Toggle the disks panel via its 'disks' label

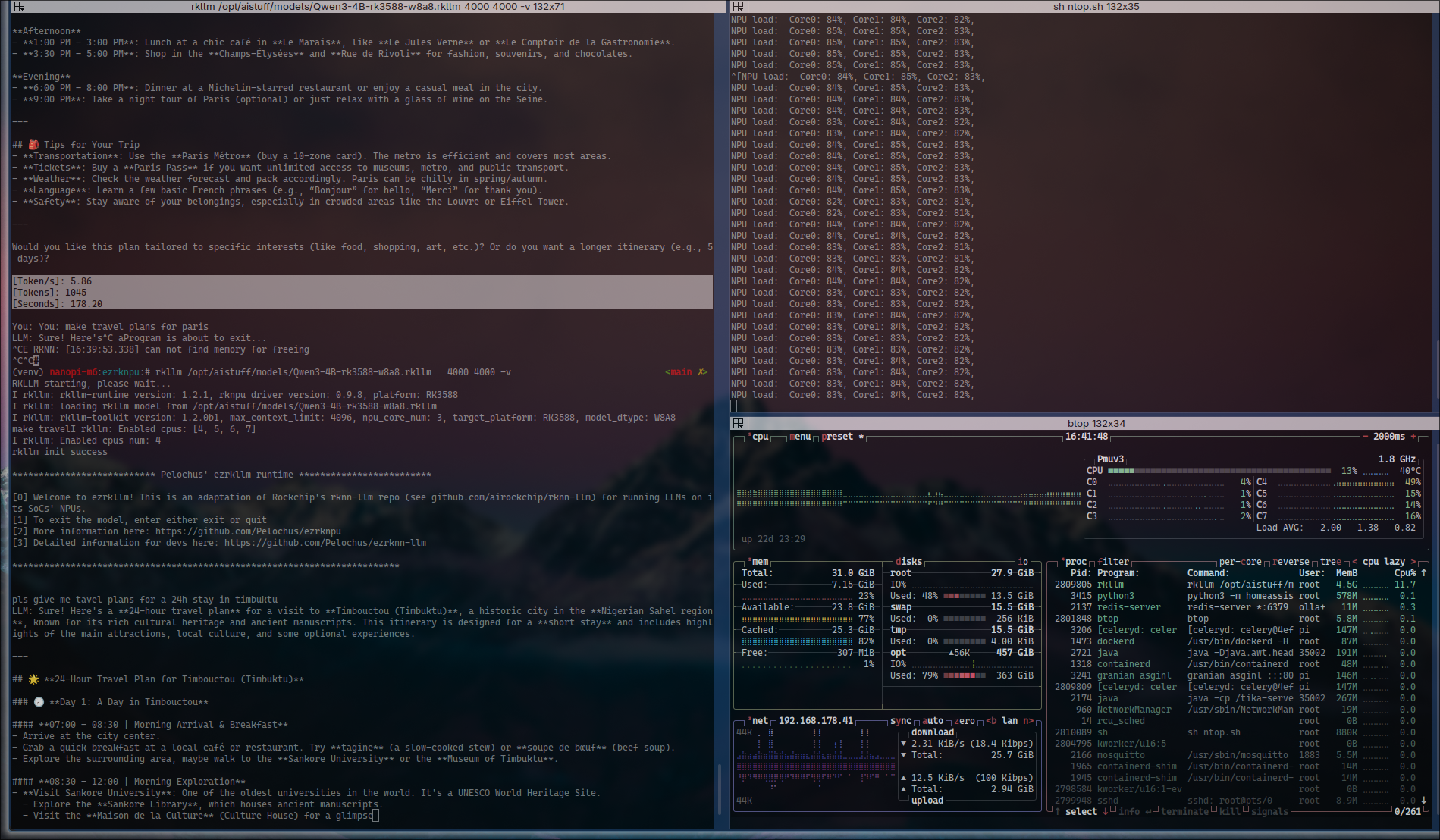click(908, 562)
